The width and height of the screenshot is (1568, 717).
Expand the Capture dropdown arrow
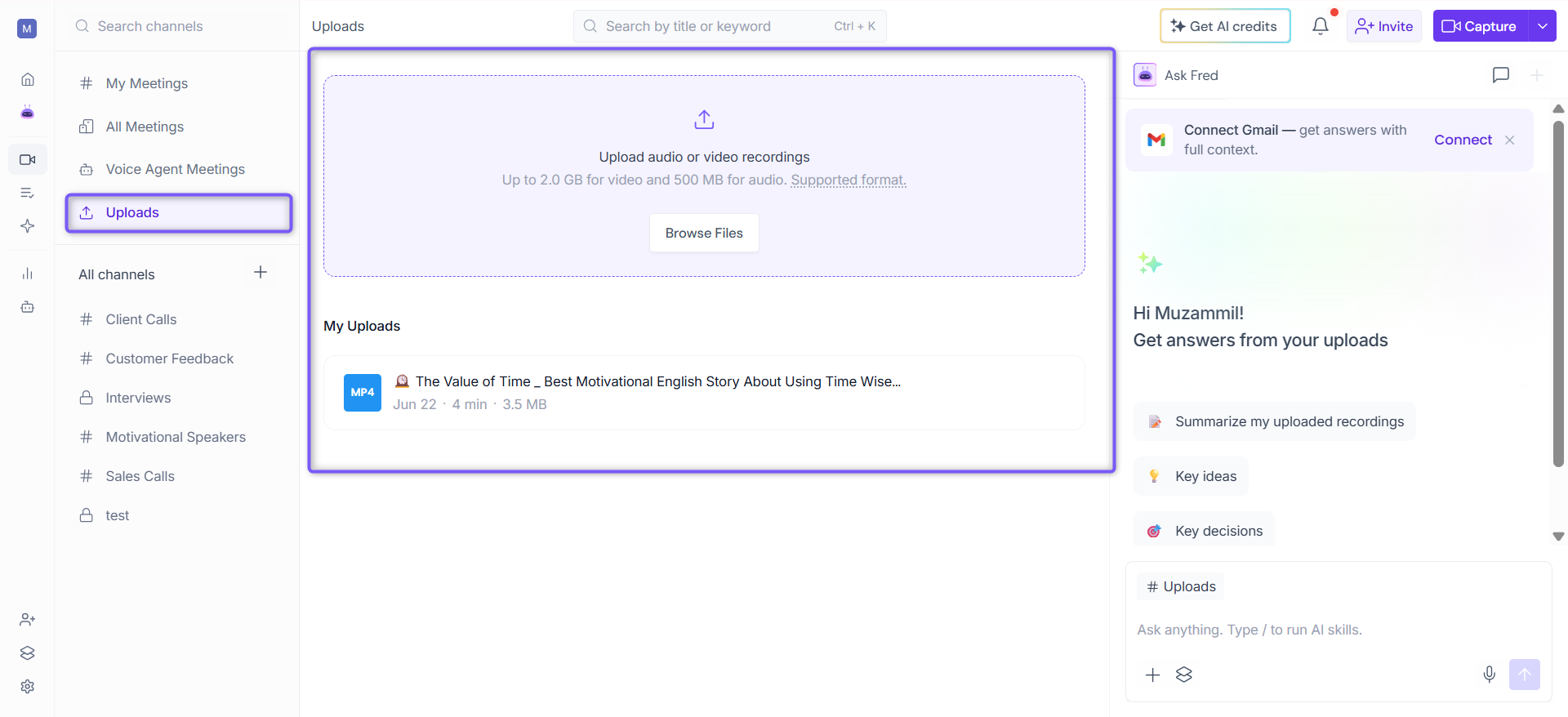1543,26
